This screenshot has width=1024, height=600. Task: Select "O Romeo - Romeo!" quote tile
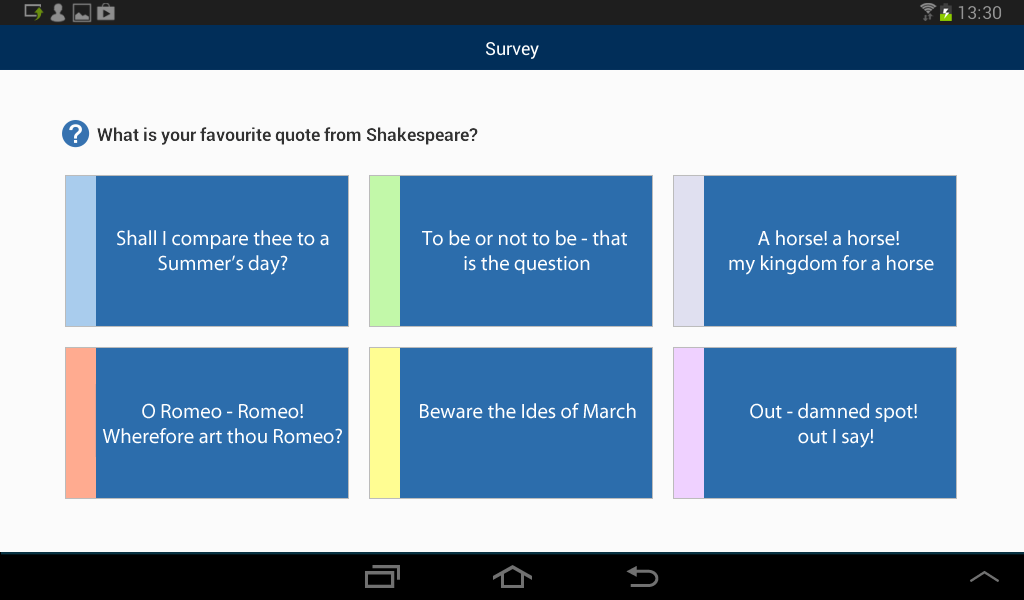[222, 423]
